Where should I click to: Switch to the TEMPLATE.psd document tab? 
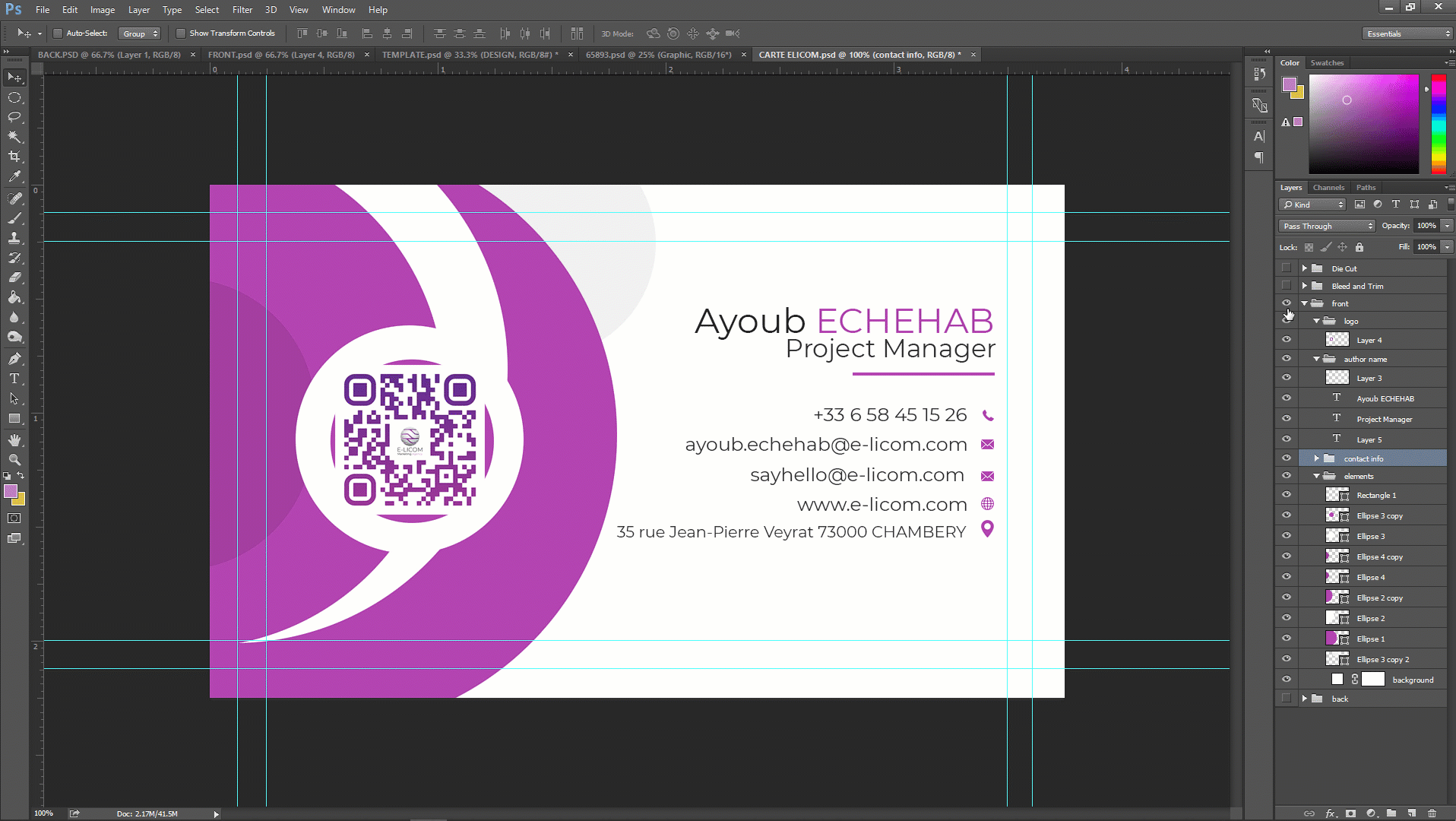pos(470,55)
